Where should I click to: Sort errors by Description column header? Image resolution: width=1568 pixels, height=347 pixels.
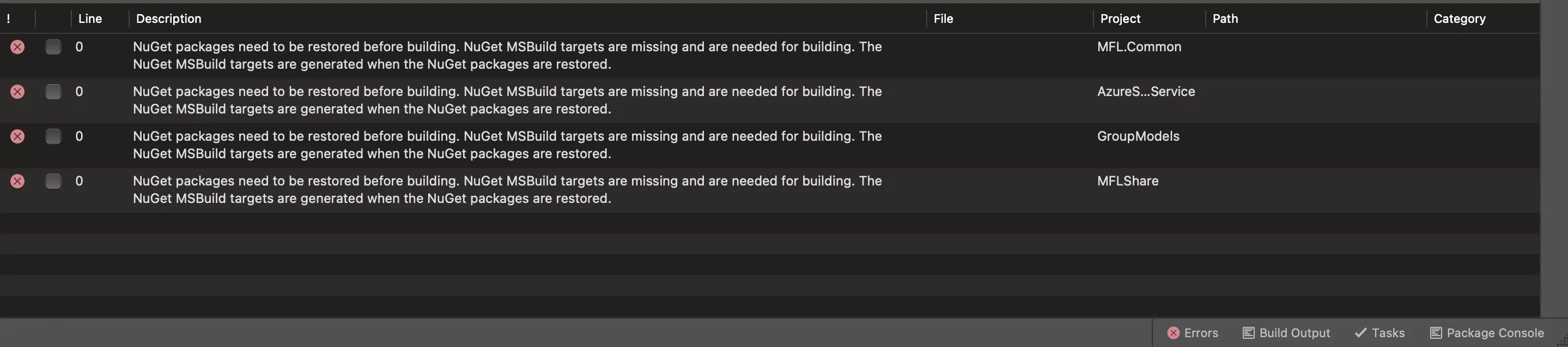tap(168, 19)
